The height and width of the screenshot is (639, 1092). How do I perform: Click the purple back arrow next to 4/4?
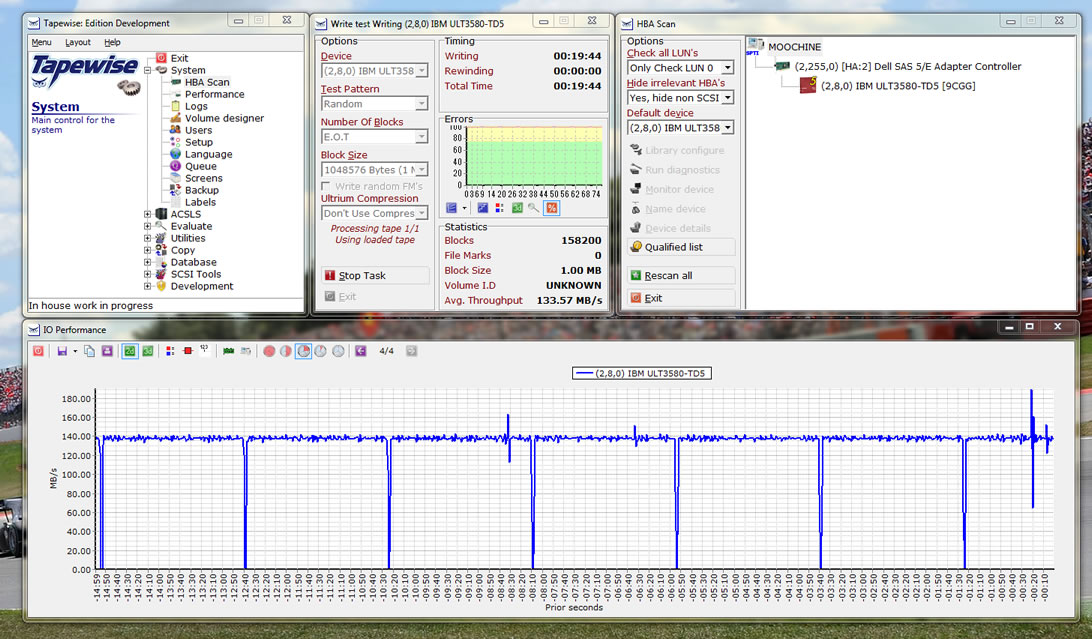pyautogui.click(x=360, y=351)
